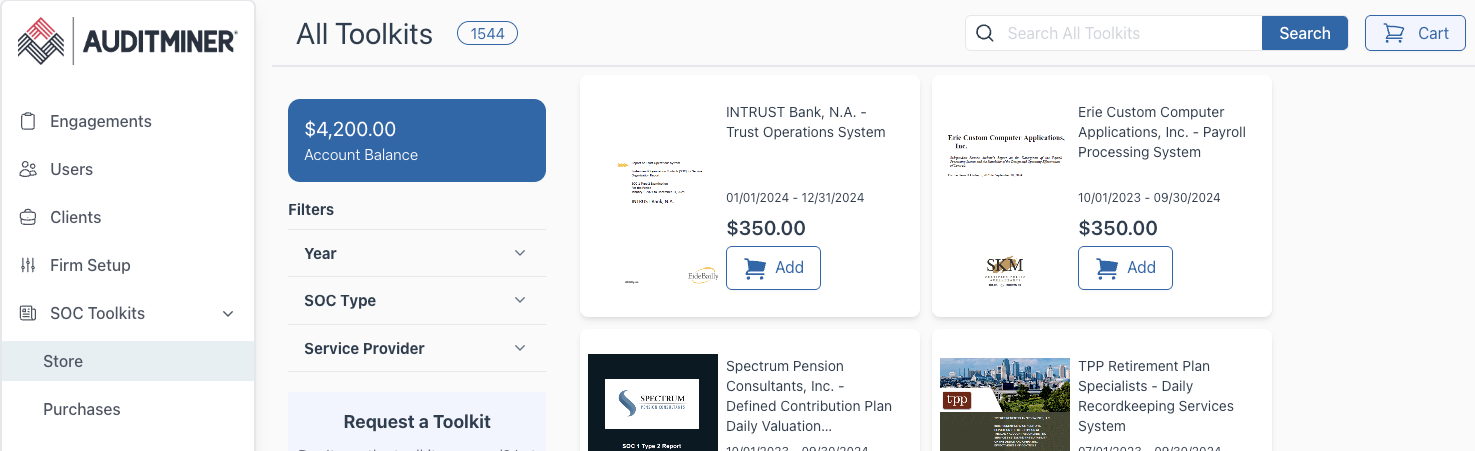The image size is (1475, 451).
Task: Click the magnifier icon in search box
Action: click(985, 33)
